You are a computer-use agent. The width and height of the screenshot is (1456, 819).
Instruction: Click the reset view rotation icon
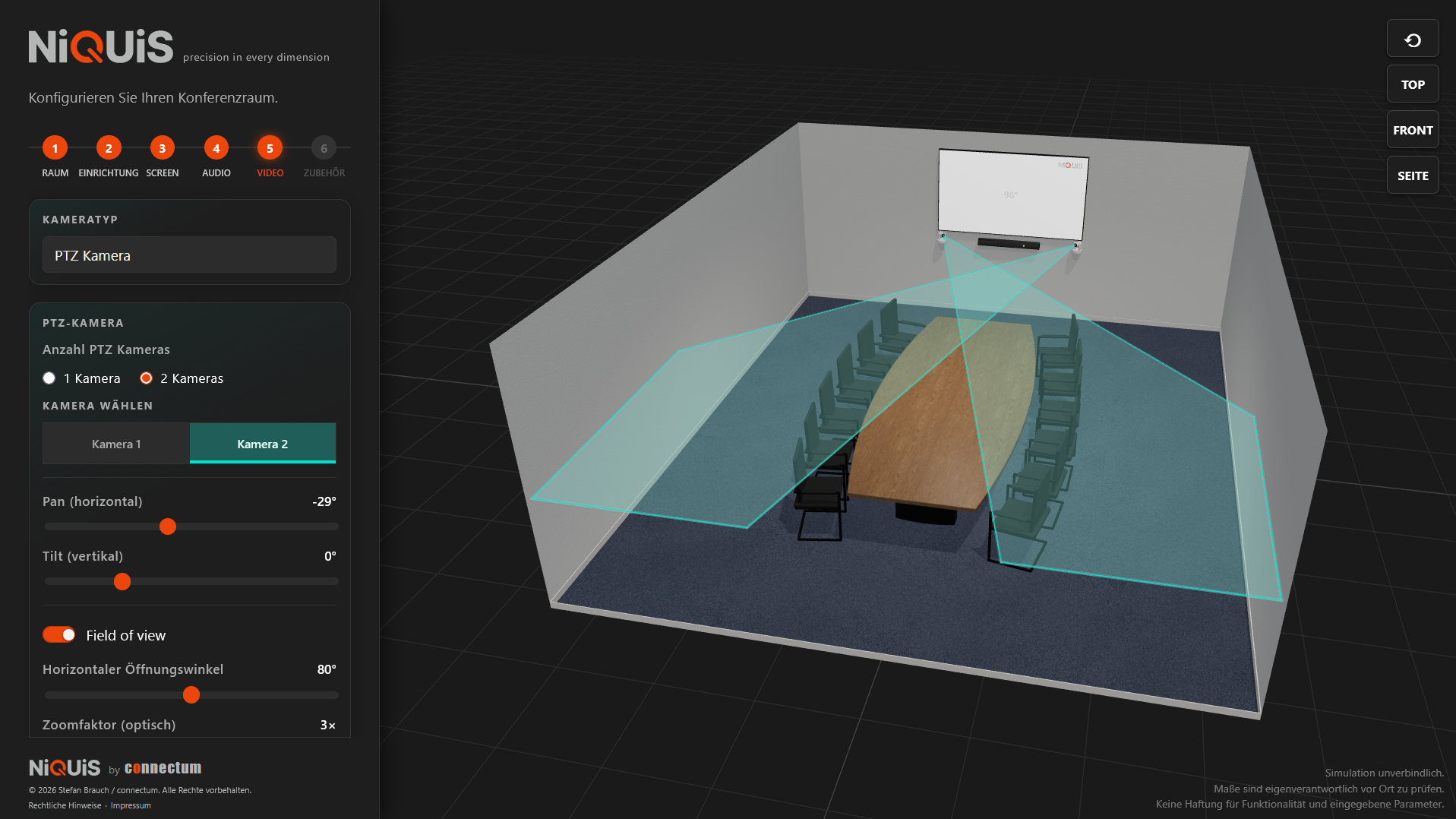click(1413, 40)
